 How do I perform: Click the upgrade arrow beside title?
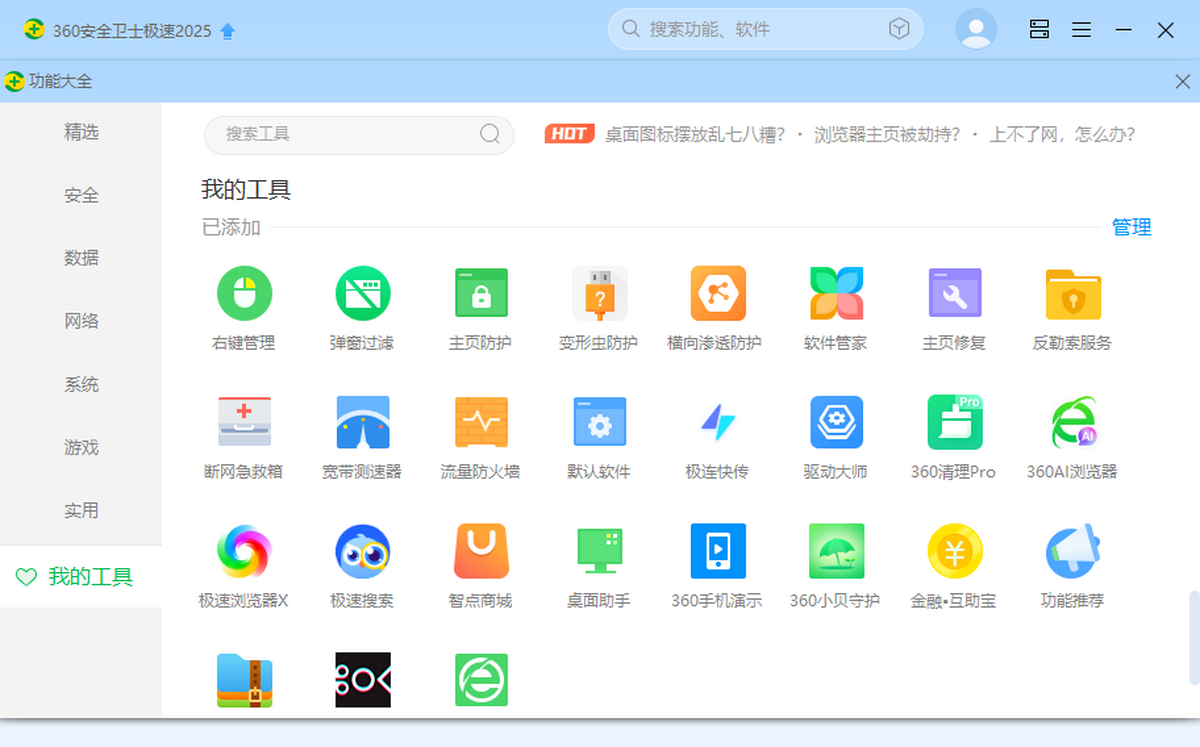227,31
